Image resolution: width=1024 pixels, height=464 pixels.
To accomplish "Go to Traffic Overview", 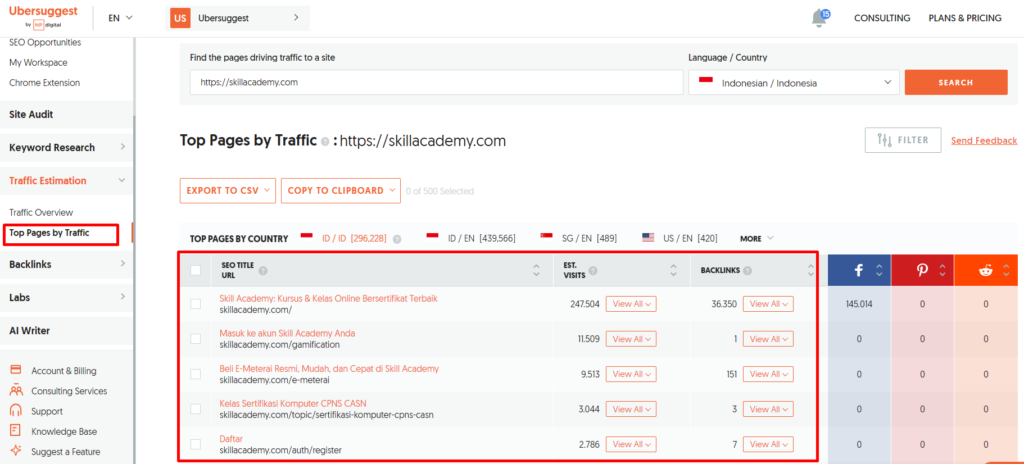I will click(41, 212).
